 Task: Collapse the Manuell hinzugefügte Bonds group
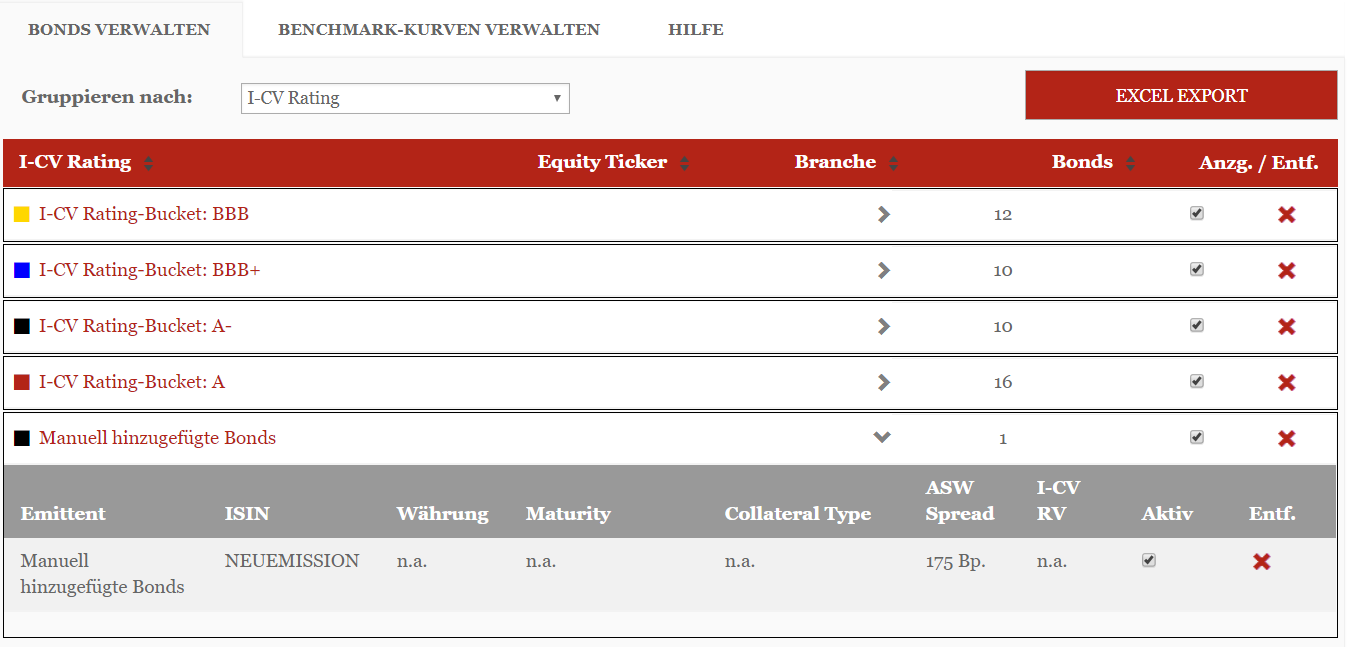coord(882,437)
